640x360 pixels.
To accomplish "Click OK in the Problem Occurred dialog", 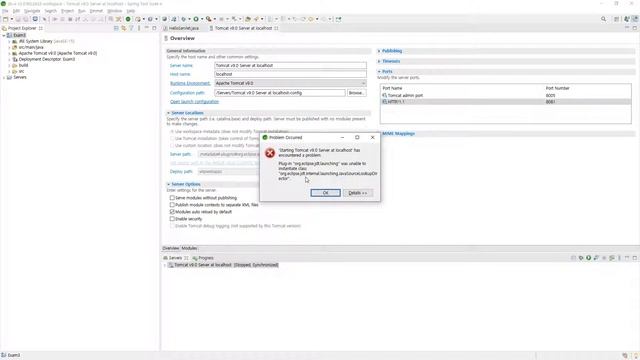I will pyautogui.click(x=325, y=193).
